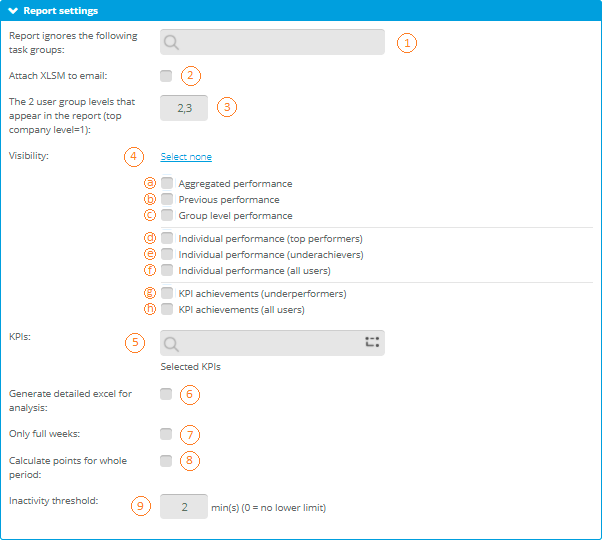Check Individual performance (top performers)
602x540 pixels.
[167, 239]
